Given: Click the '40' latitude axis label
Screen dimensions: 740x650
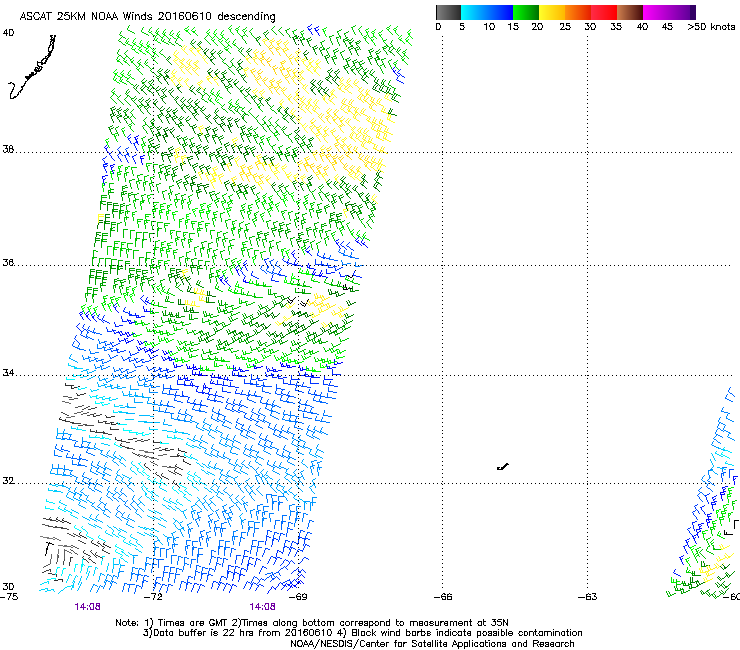Looking at the screenshot, I should [8, 33].
